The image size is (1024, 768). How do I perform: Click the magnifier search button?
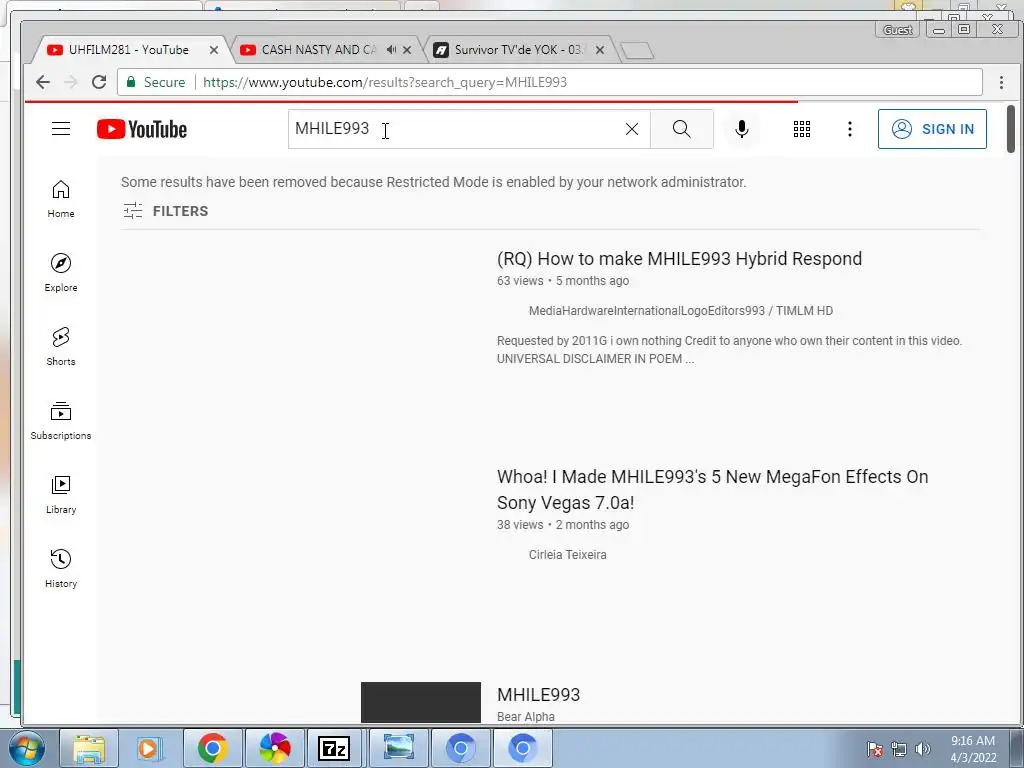click(x=681, y=129)
